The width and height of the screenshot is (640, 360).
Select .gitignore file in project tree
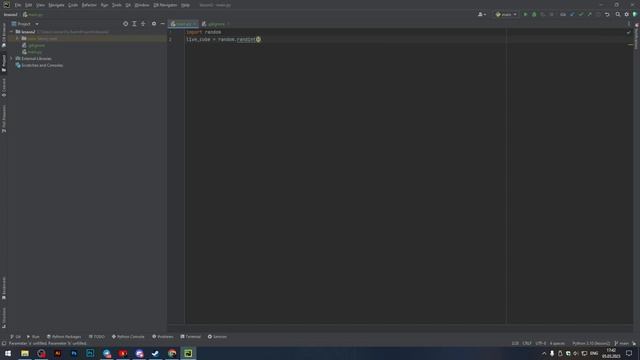[34, 45]
